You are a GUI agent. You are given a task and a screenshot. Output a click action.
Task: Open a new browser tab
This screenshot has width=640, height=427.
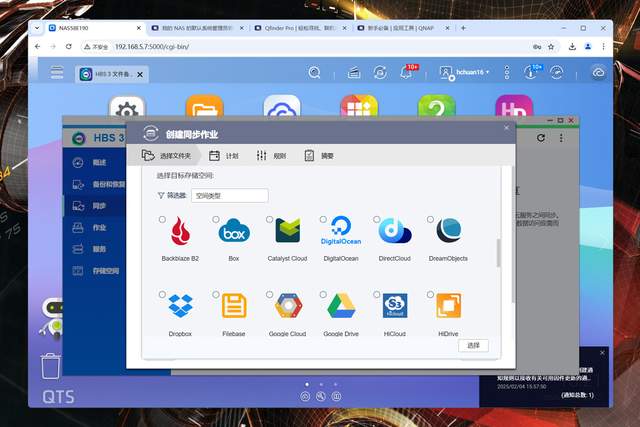(x=463, y=28)
